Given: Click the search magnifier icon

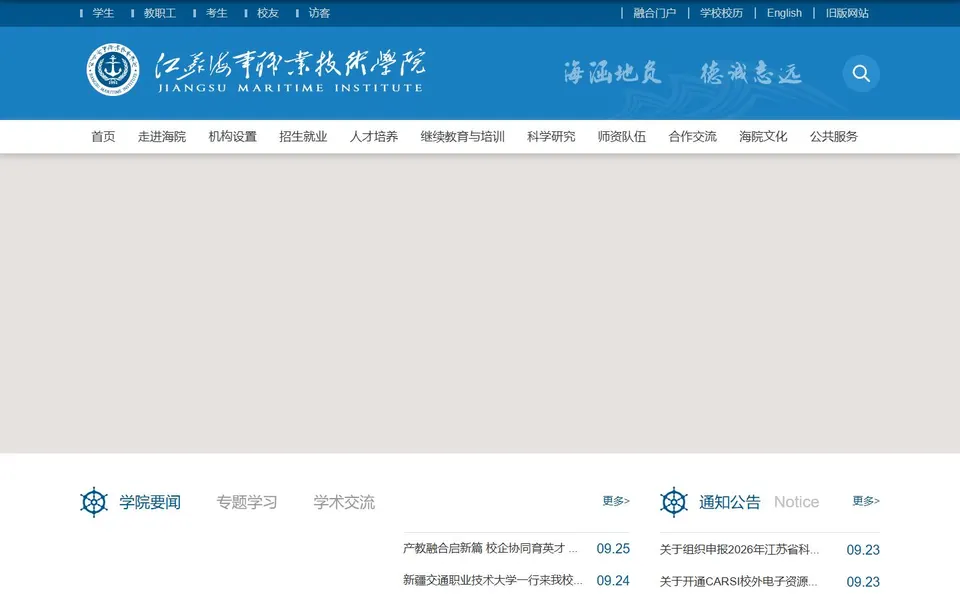Looking at the screenshot, I should pyautogui.click(x=861, y=73).
